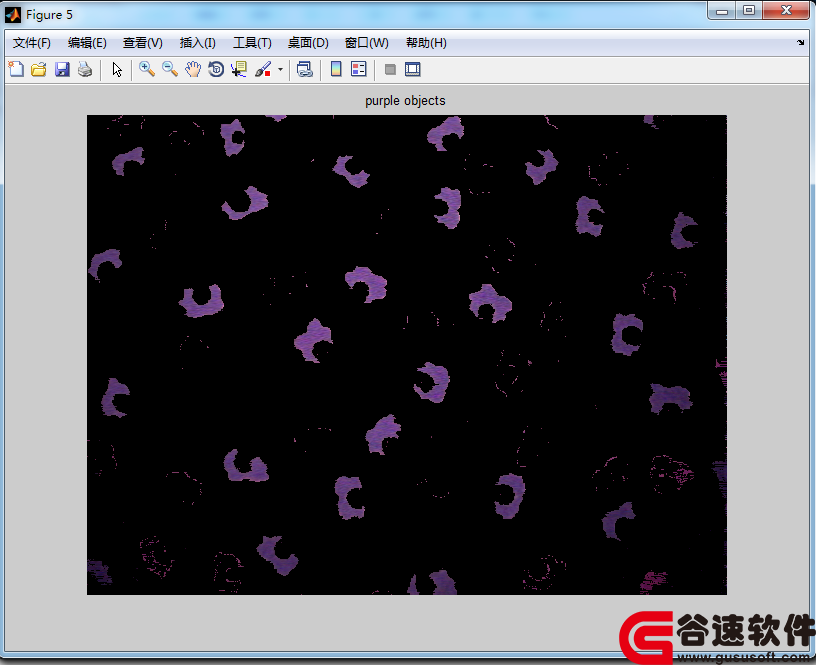Minimize the Figure 5 window
Screen dimensions: 816x665
722,11
